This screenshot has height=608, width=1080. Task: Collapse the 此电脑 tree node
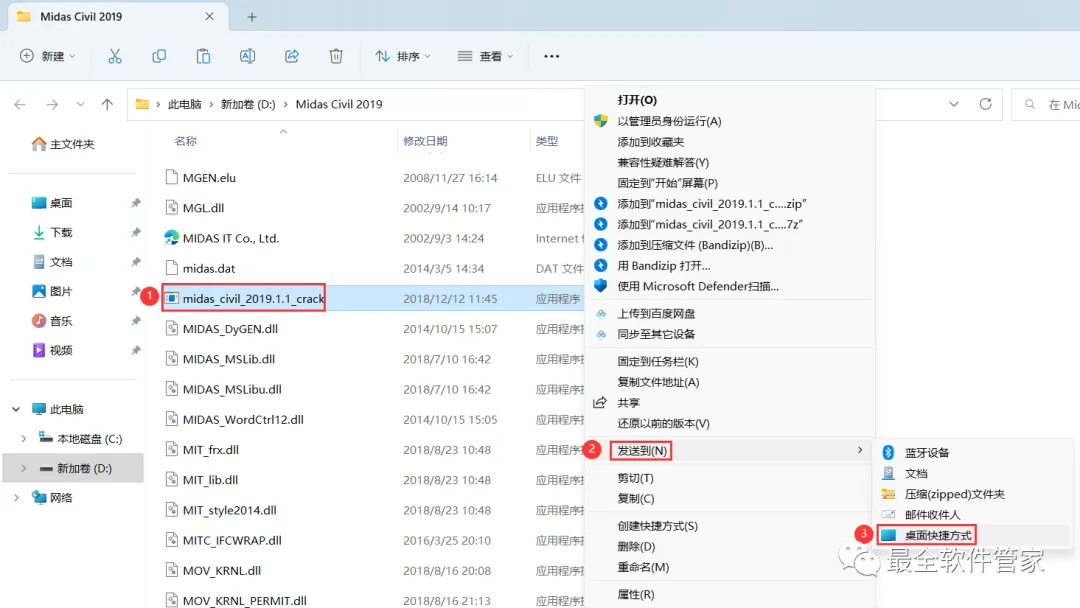click(x=16, y=409)
